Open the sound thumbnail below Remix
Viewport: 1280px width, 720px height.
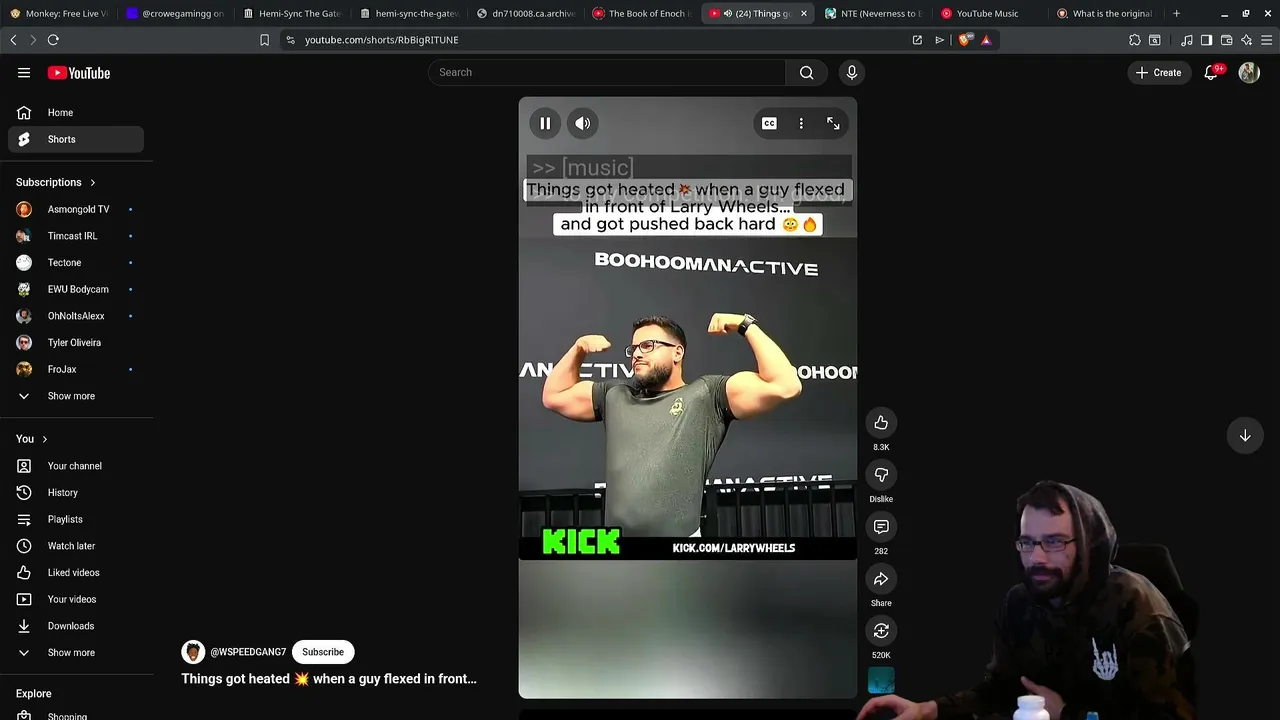tap(881, 681)
